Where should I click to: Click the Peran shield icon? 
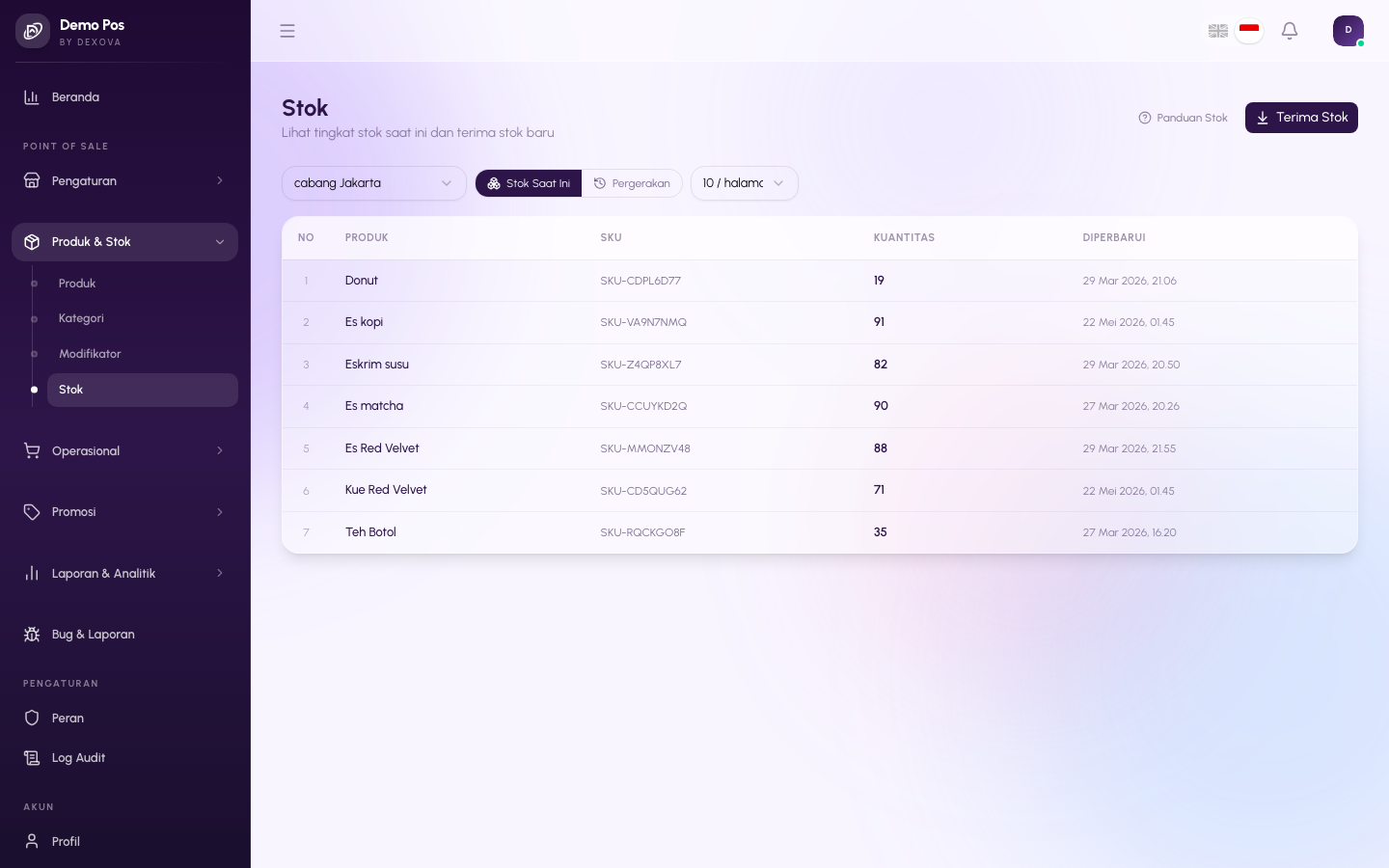pyautogui.click(x=32, y=718)
